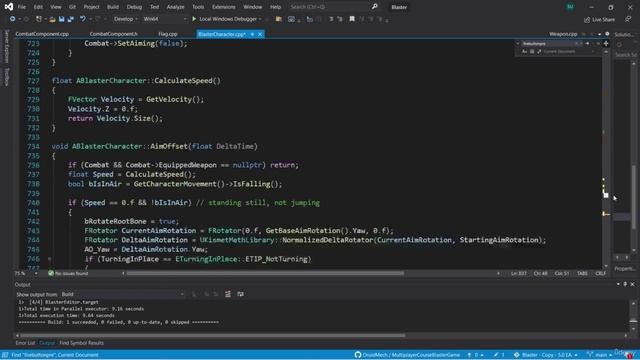Open Output panel window position dropdown

(618, 284)
